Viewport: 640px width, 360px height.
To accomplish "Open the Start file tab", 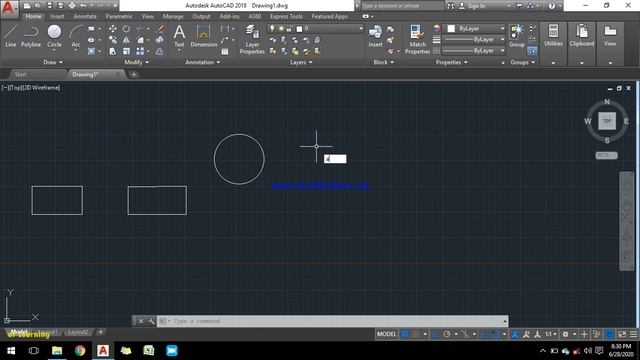I will click(x=20, y=74).
